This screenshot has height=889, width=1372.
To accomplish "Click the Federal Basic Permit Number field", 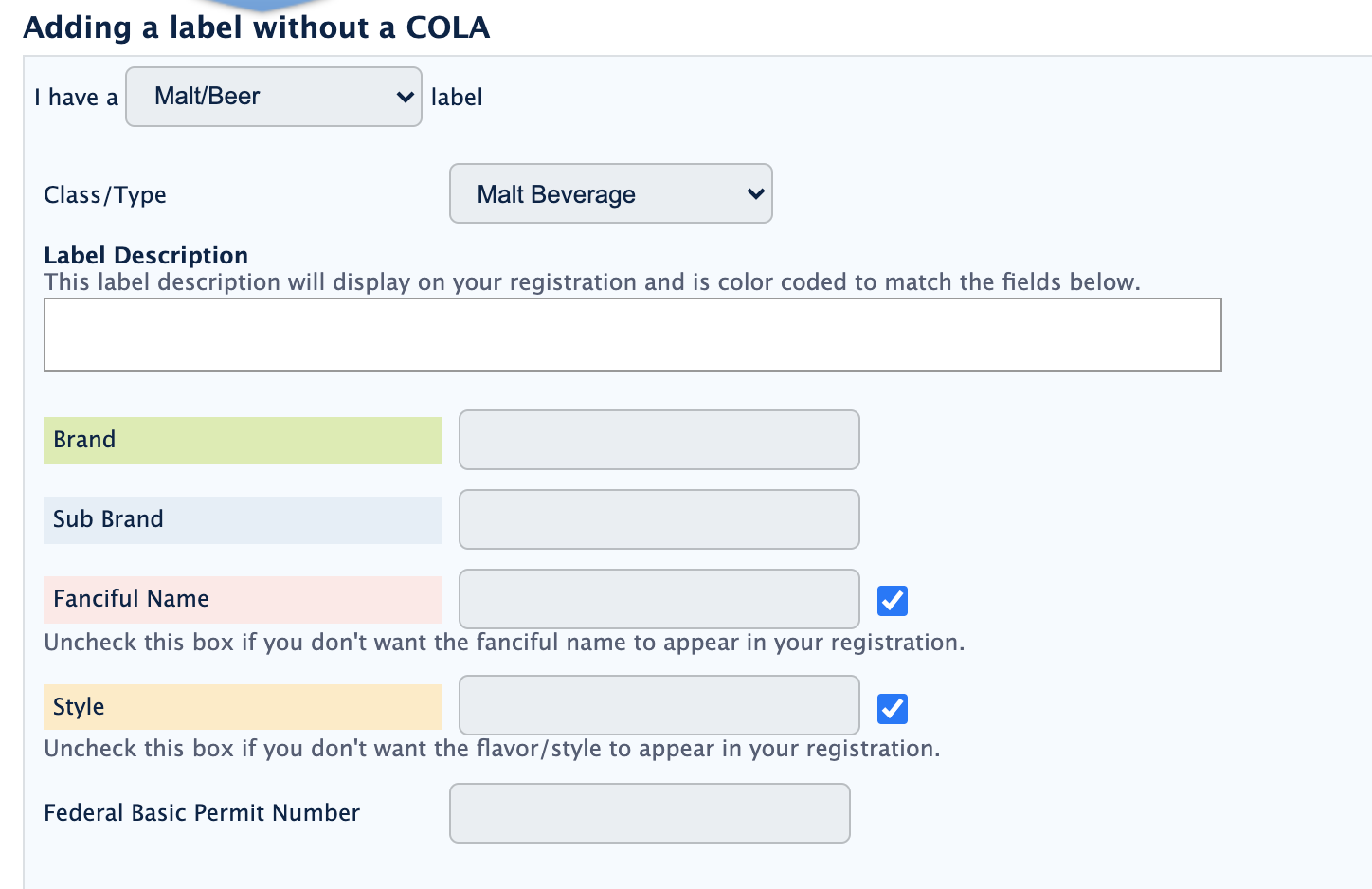I will click(x=649, y=813).
